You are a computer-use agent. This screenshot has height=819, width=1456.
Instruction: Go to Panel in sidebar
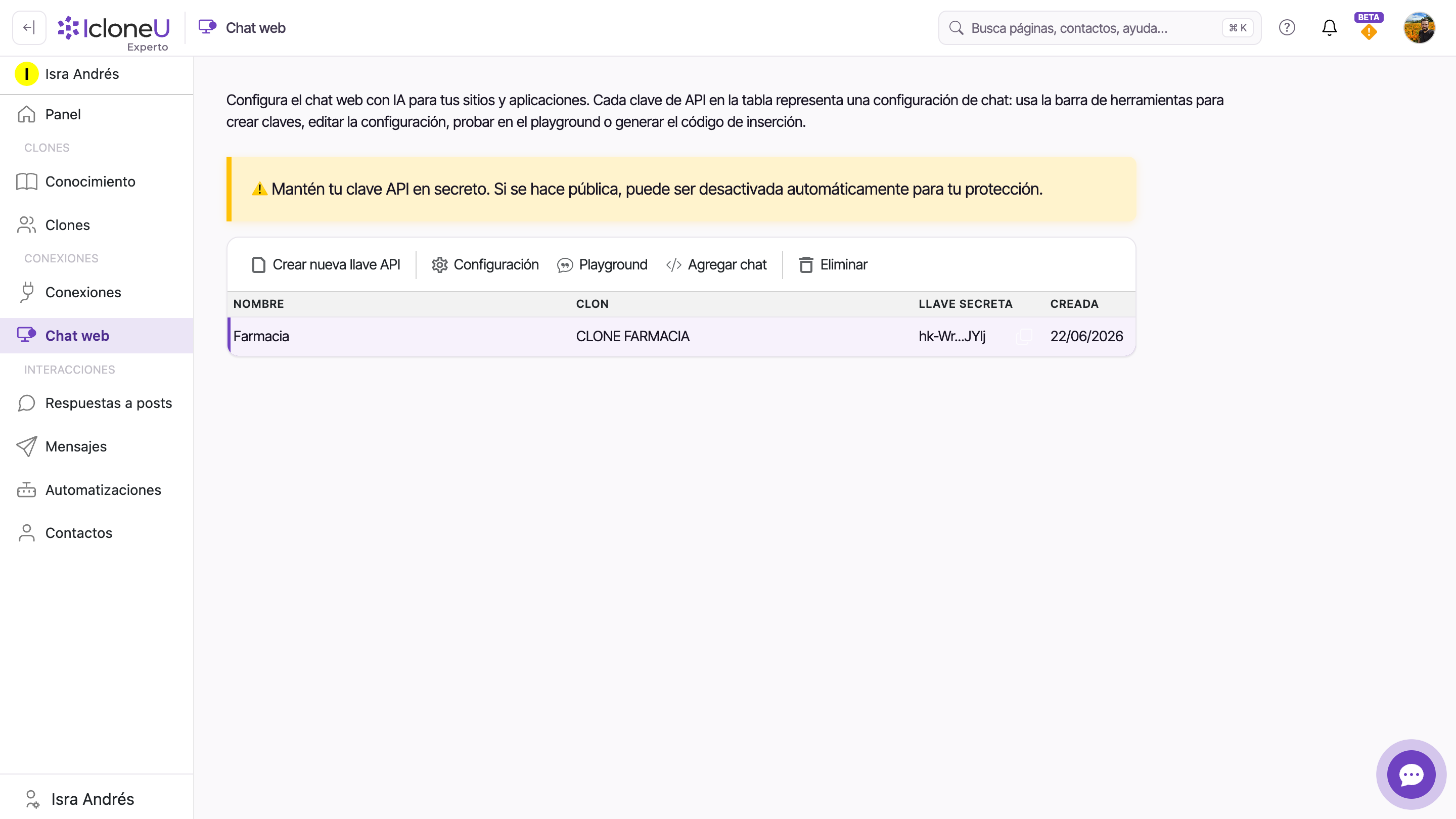point(97,114)
